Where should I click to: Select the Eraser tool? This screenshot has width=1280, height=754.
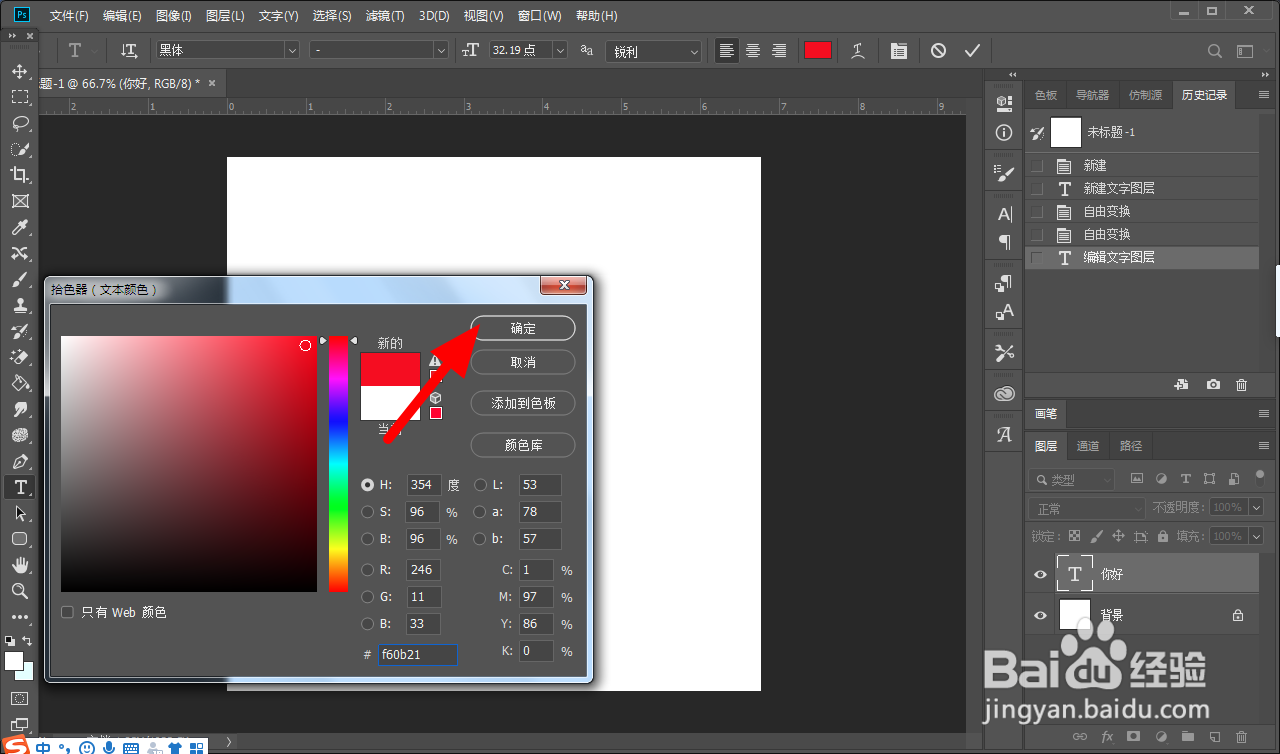tap(19, 357)
